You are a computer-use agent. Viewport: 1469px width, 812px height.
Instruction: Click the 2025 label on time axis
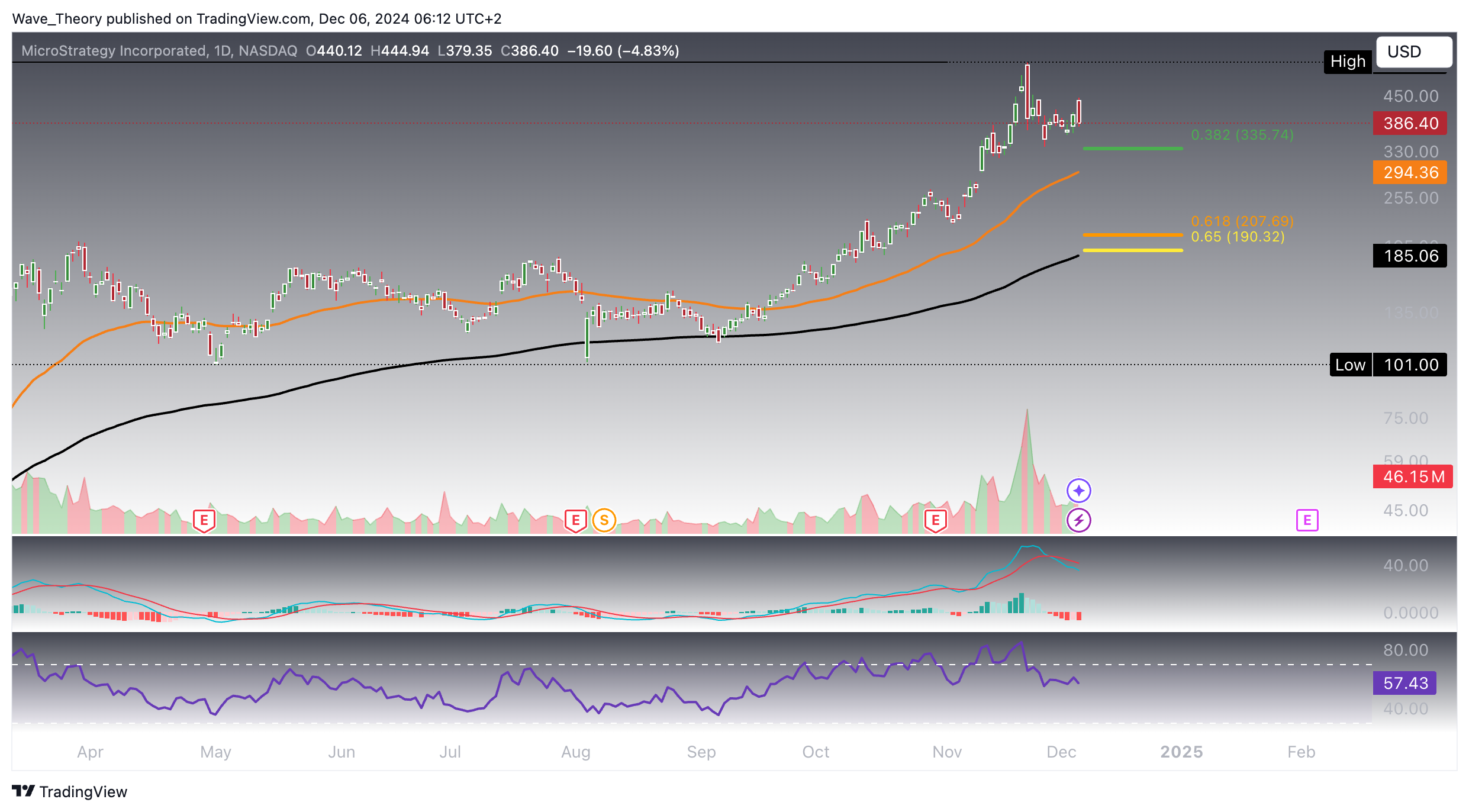tap(1181, 752)
